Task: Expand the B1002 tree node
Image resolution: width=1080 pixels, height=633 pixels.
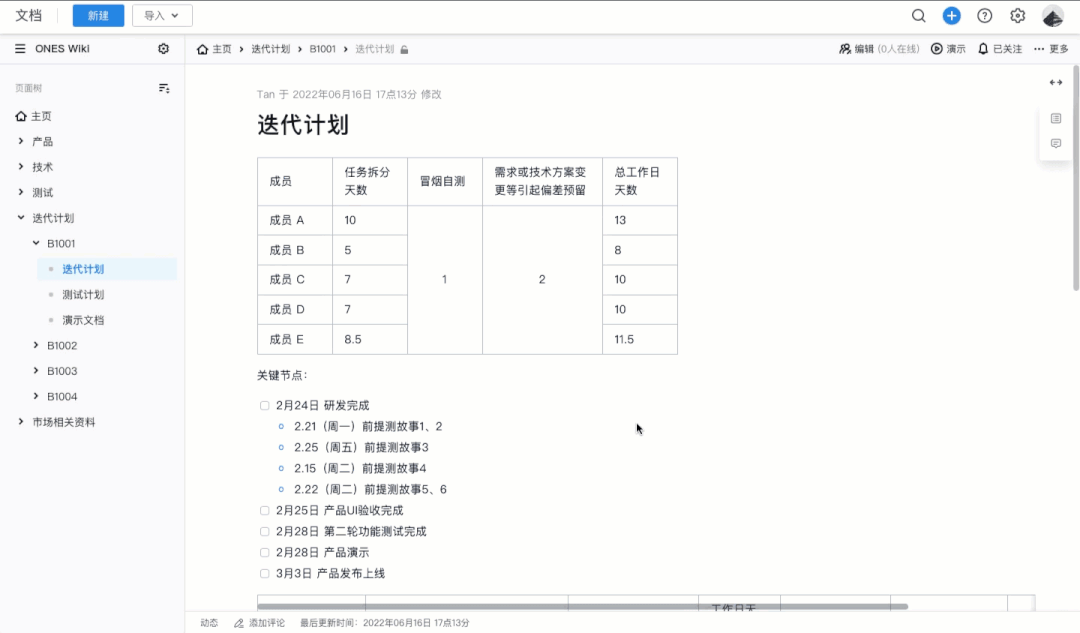Action: (36, 345)
